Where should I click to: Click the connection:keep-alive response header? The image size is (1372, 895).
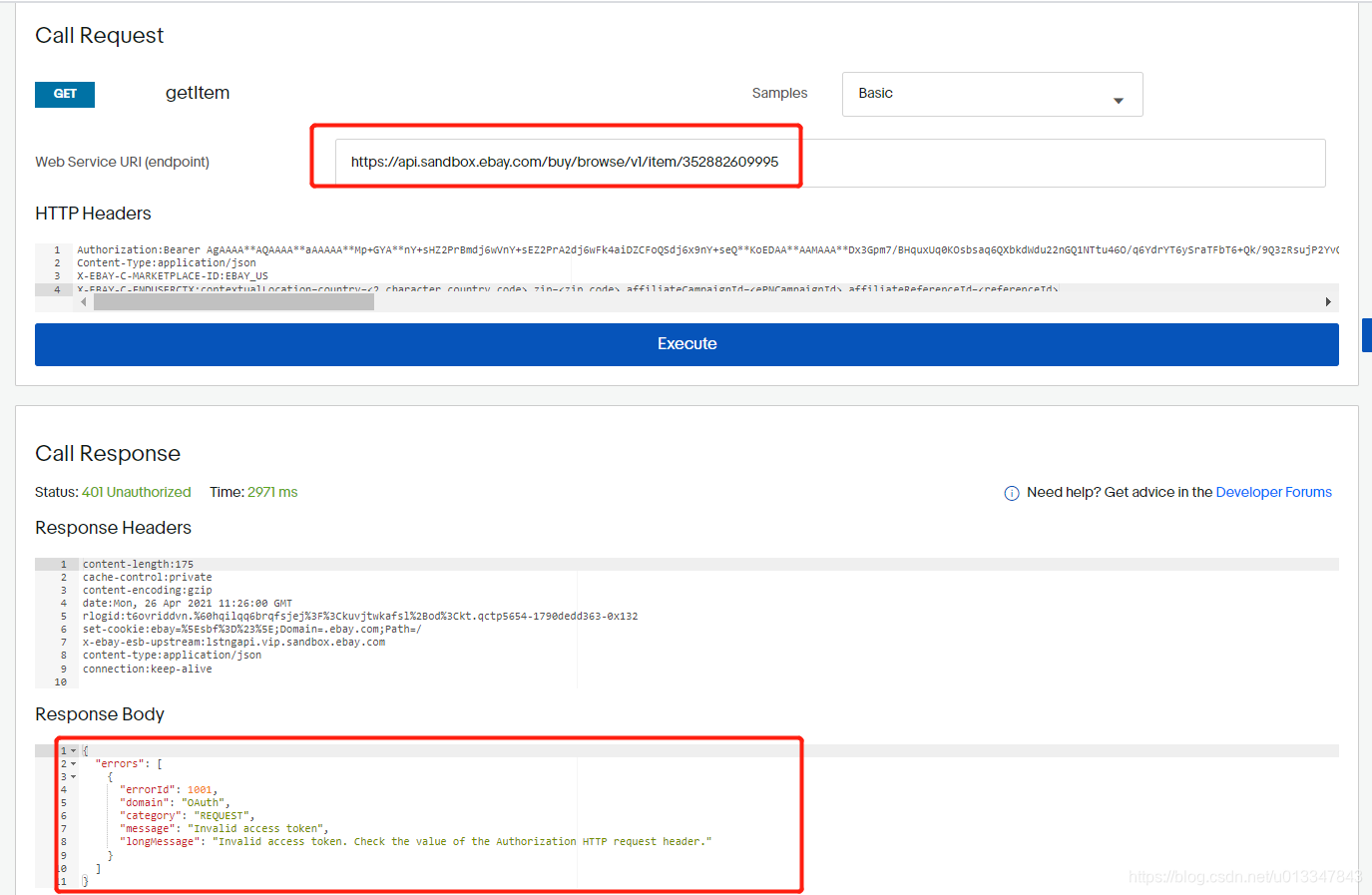[147, 670]
